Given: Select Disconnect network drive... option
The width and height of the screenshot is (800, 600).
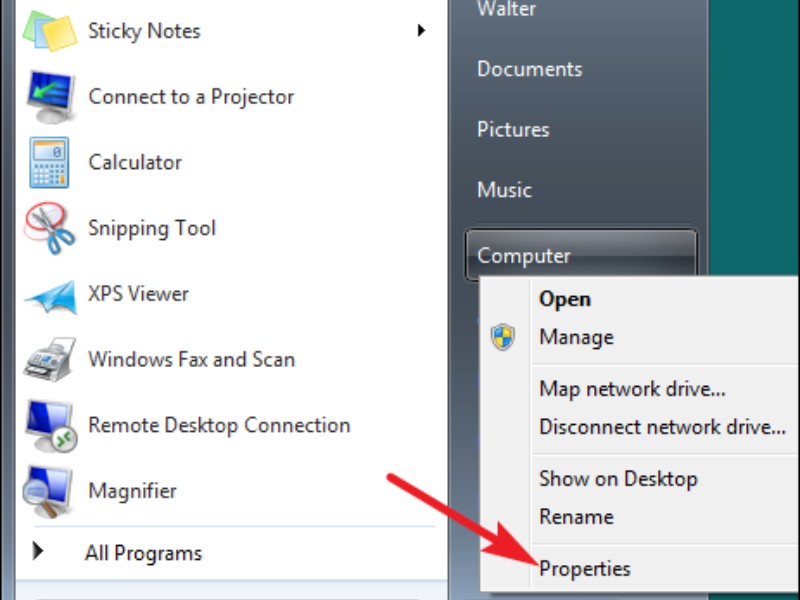Looking at the screenshot, I should (662, 427).
